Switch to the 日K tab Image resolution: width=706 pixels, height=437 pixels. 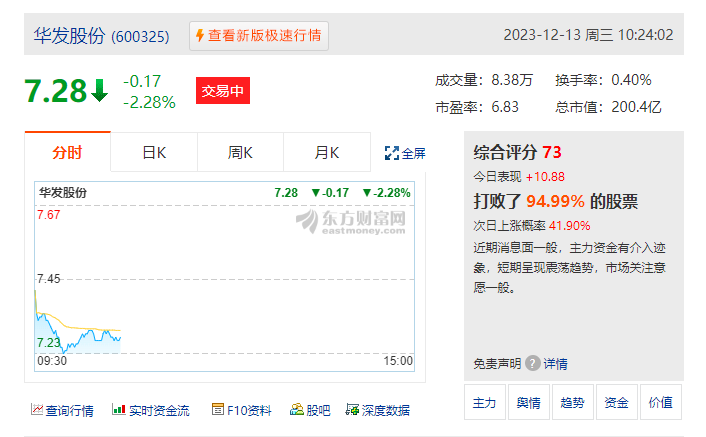154,152
